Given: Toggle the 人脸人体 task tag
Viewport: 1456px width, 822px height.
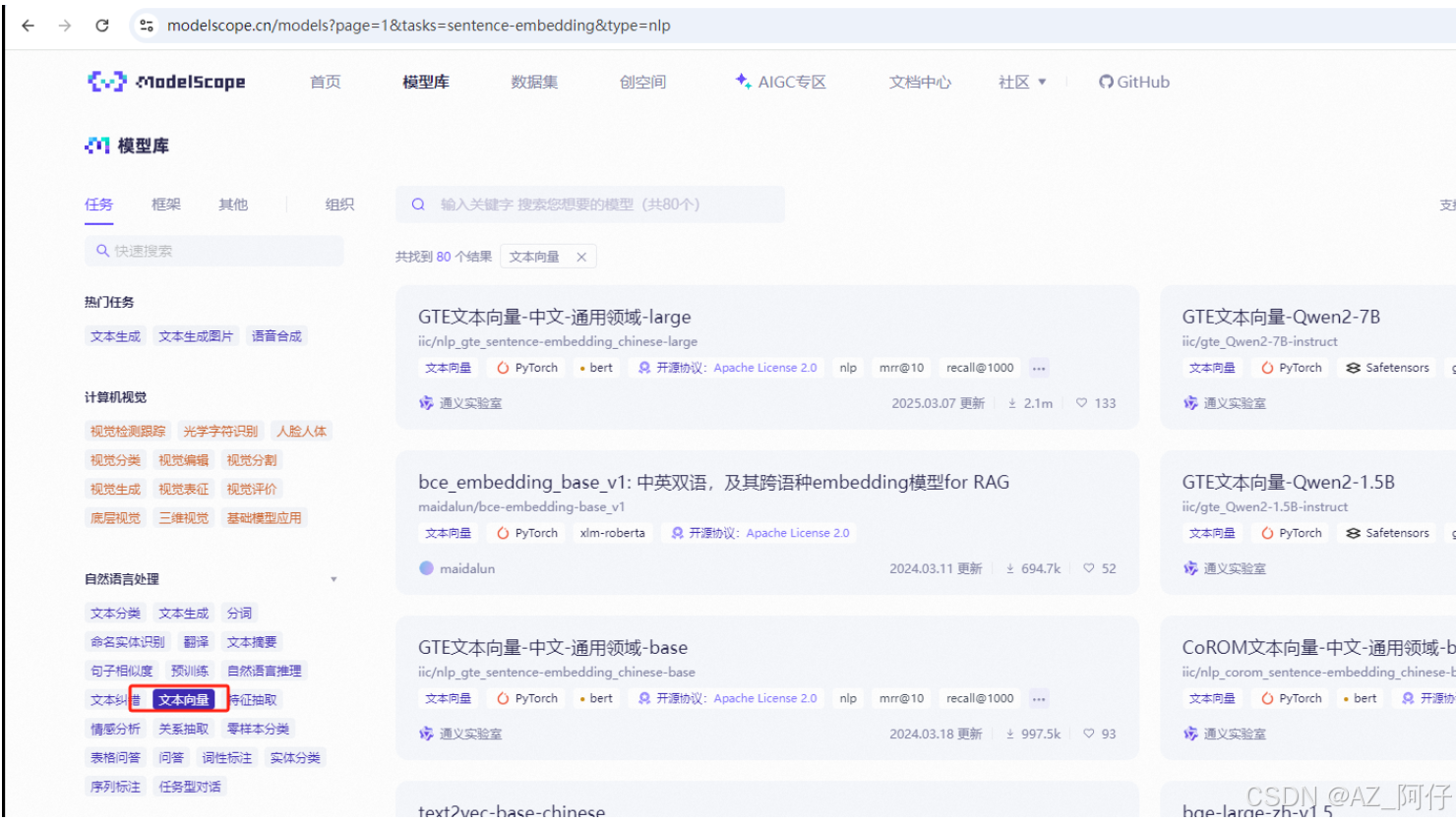Looking at the screenshot, I should point(301,432).
